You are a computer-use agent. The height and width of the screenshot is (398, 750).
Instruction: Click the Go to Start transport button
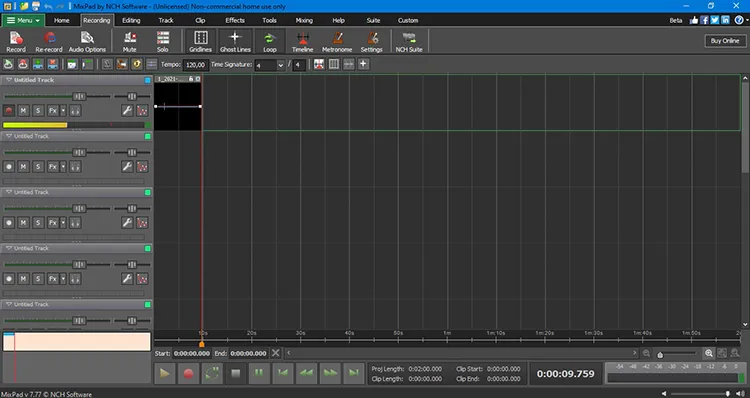[x=283, y=374]
